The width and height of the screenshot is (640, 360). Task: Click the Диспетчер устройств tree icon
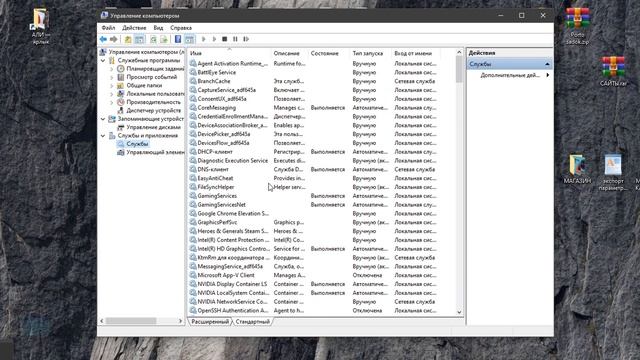tap(120, 111)
